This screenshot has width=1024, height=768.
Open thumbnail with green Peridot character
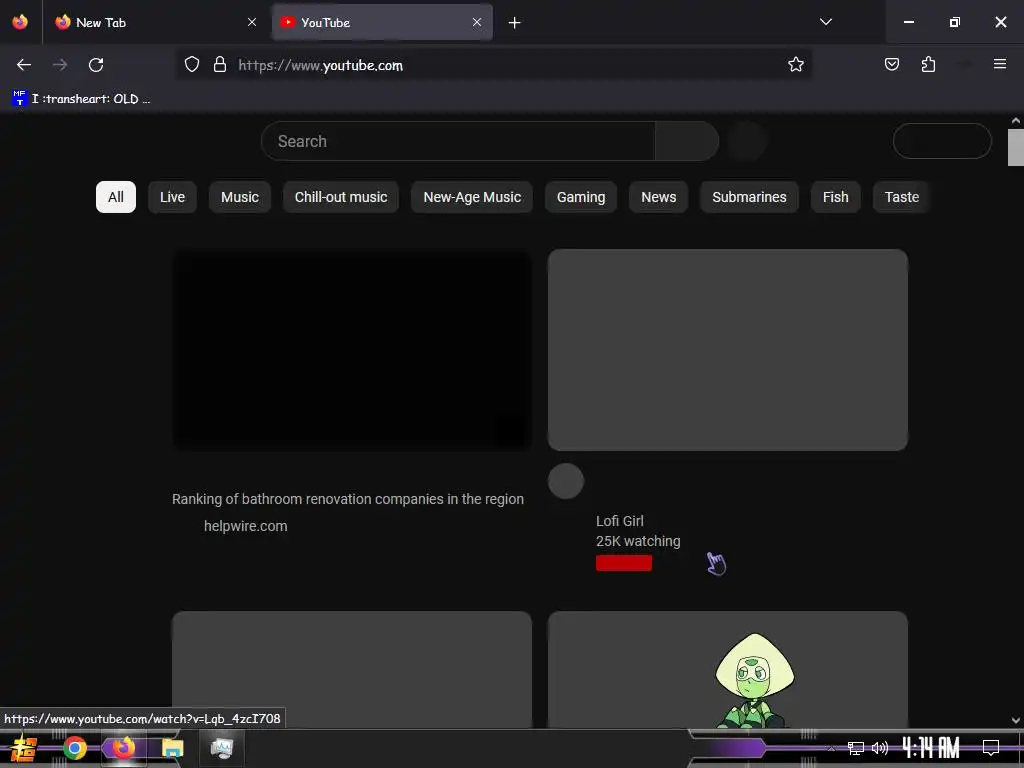click(728, 669)
